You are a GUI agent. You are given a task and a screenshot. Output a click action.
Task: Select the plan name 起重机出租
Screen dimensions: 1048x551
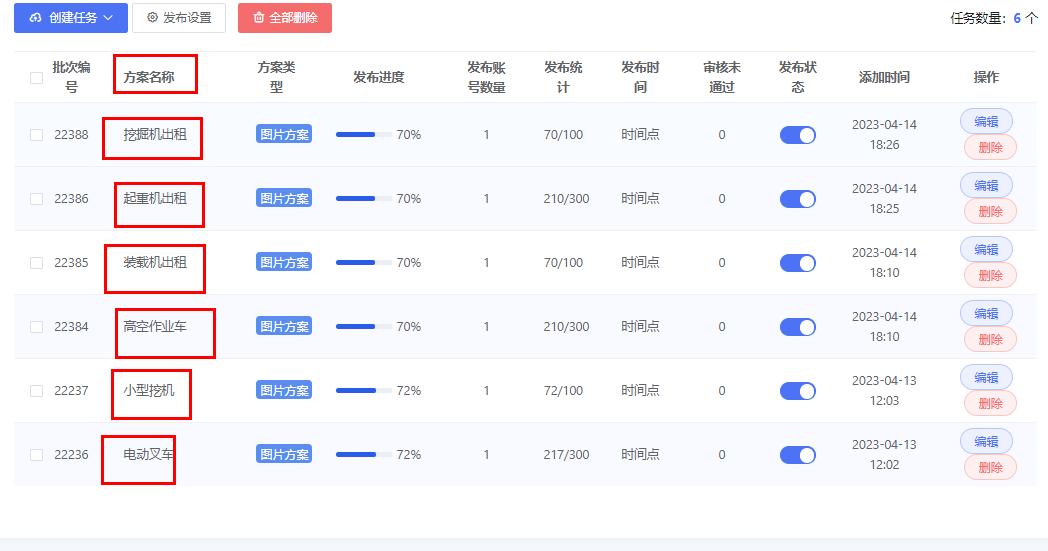pyautogui.click(x=155, y=199)
